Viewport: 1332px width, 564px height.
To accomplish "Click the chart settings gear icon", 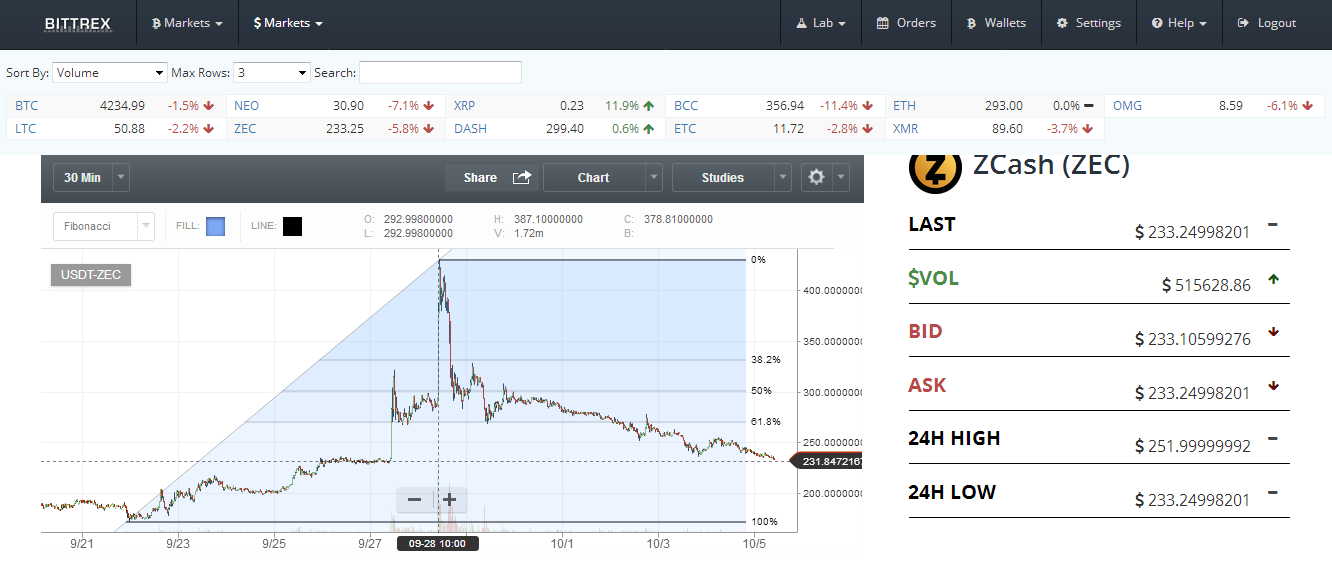I will pyautogui.click(x=817, y=178).
